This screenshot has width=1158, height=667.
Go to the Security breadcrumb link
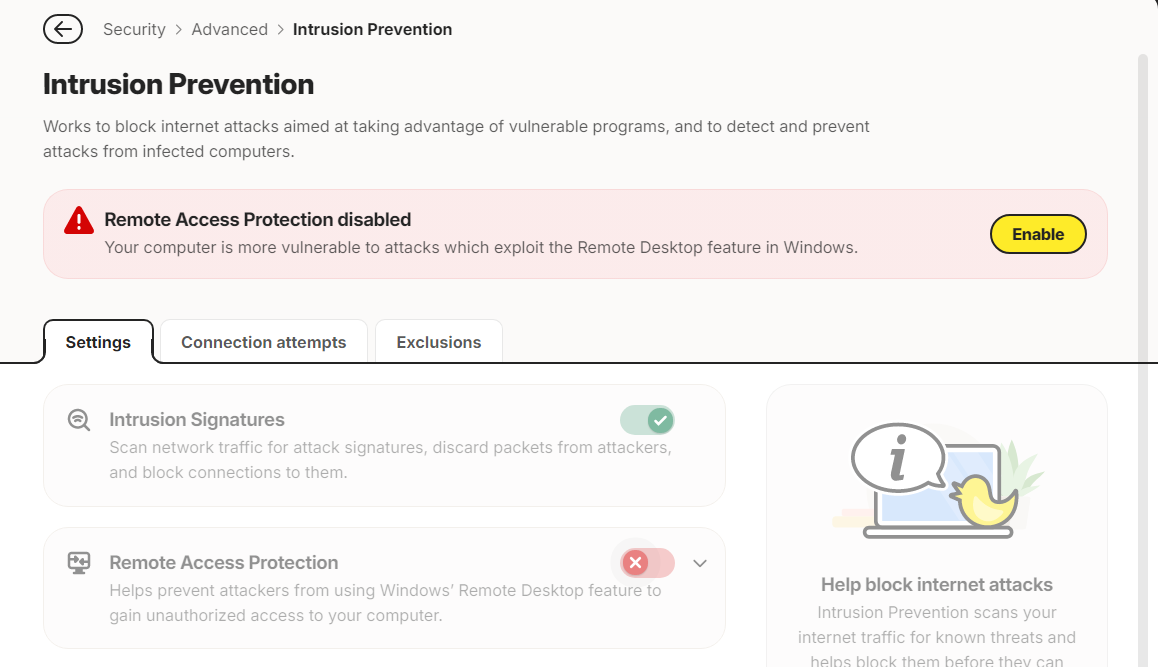click(134, 30)
